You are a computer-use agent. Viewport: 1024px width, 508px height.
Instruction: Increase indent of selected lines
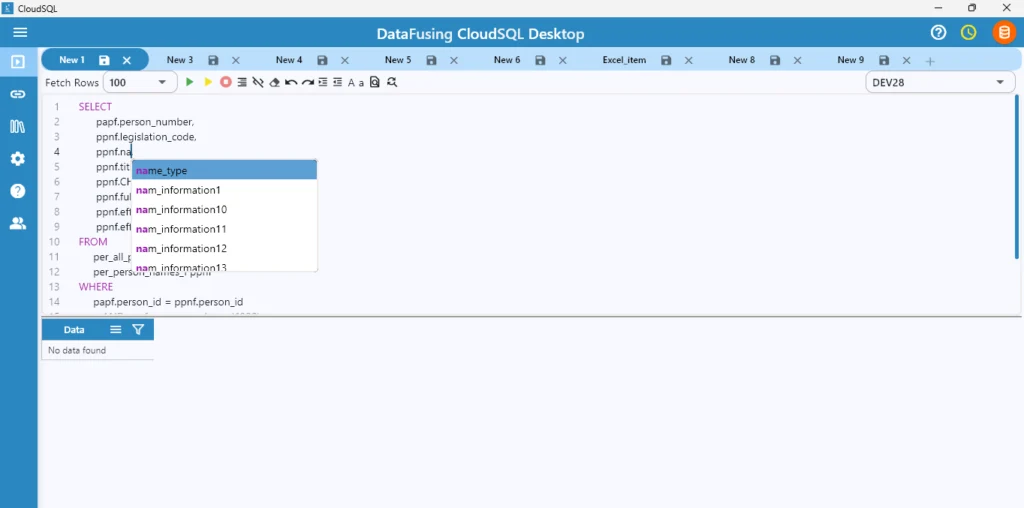click(x=323, y=82)
